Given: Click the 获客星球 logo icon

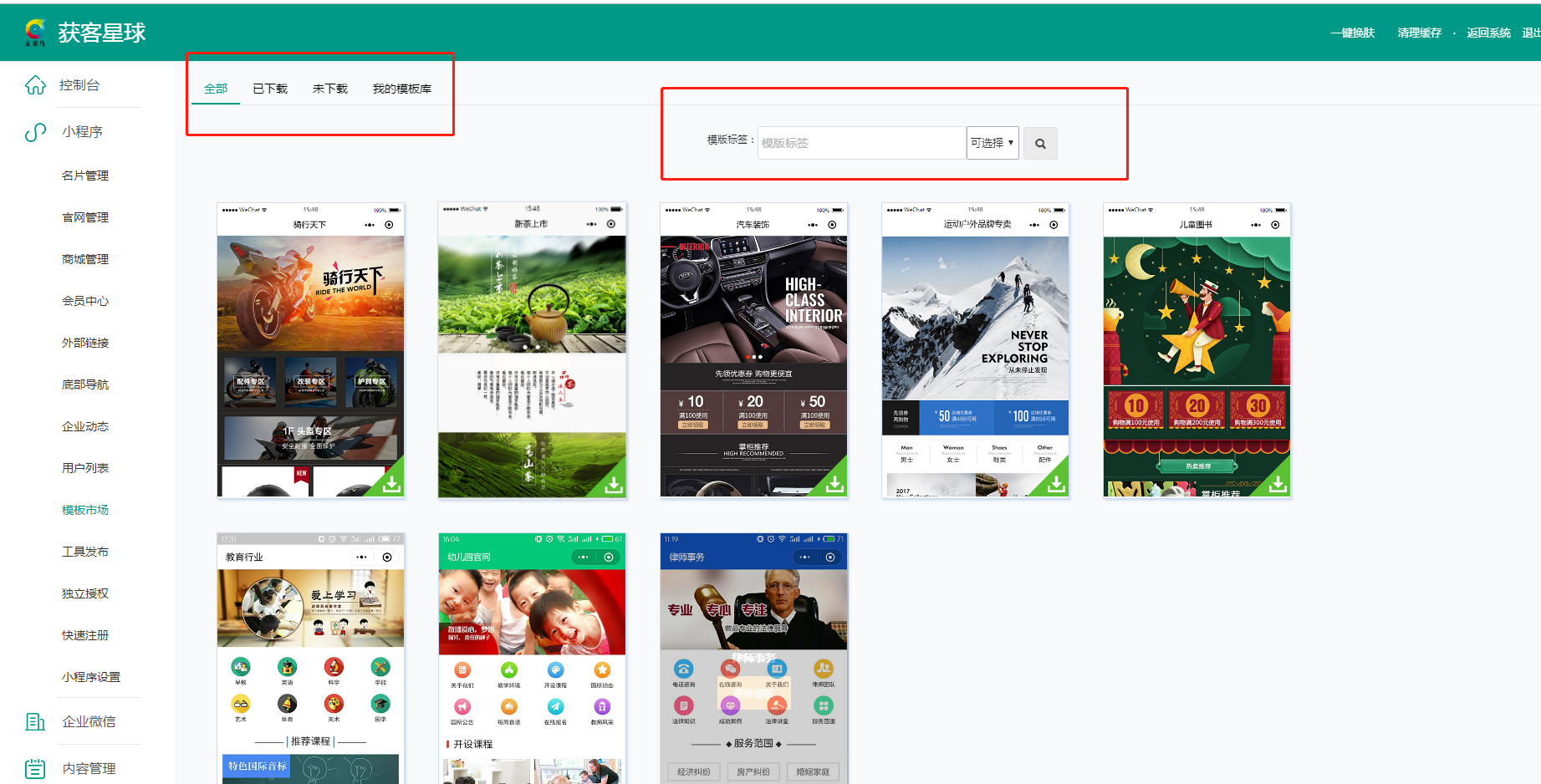Looking at the screenshot, I should click(35, 32).
